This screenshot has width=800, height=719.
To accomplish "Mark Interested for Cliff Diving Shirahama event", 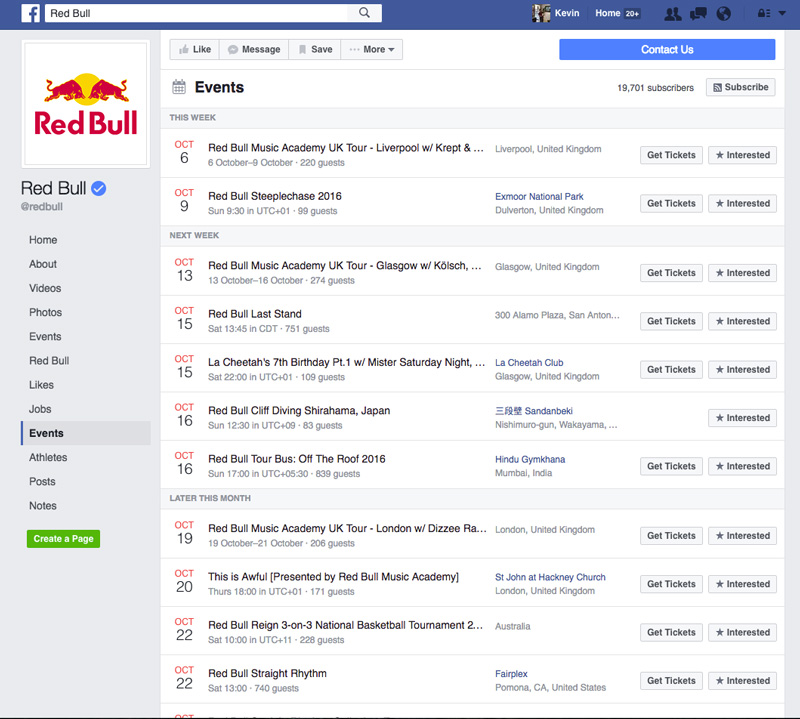I will point(742,418).
